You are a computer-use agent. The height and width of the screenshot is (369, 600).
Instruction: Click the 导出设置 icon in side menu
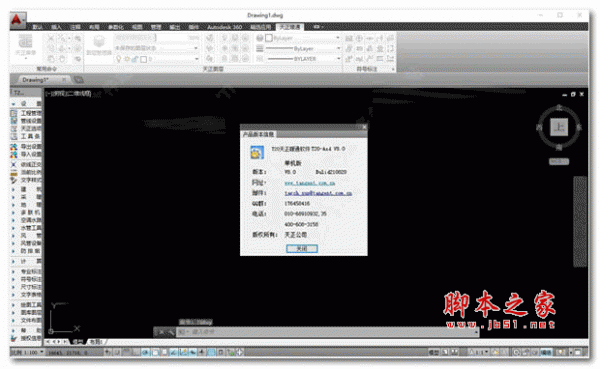[14, 147]
